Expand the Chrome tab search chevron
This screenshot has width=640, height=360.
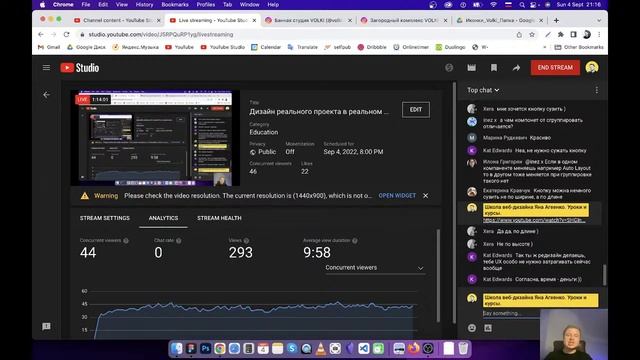[599, 20]
